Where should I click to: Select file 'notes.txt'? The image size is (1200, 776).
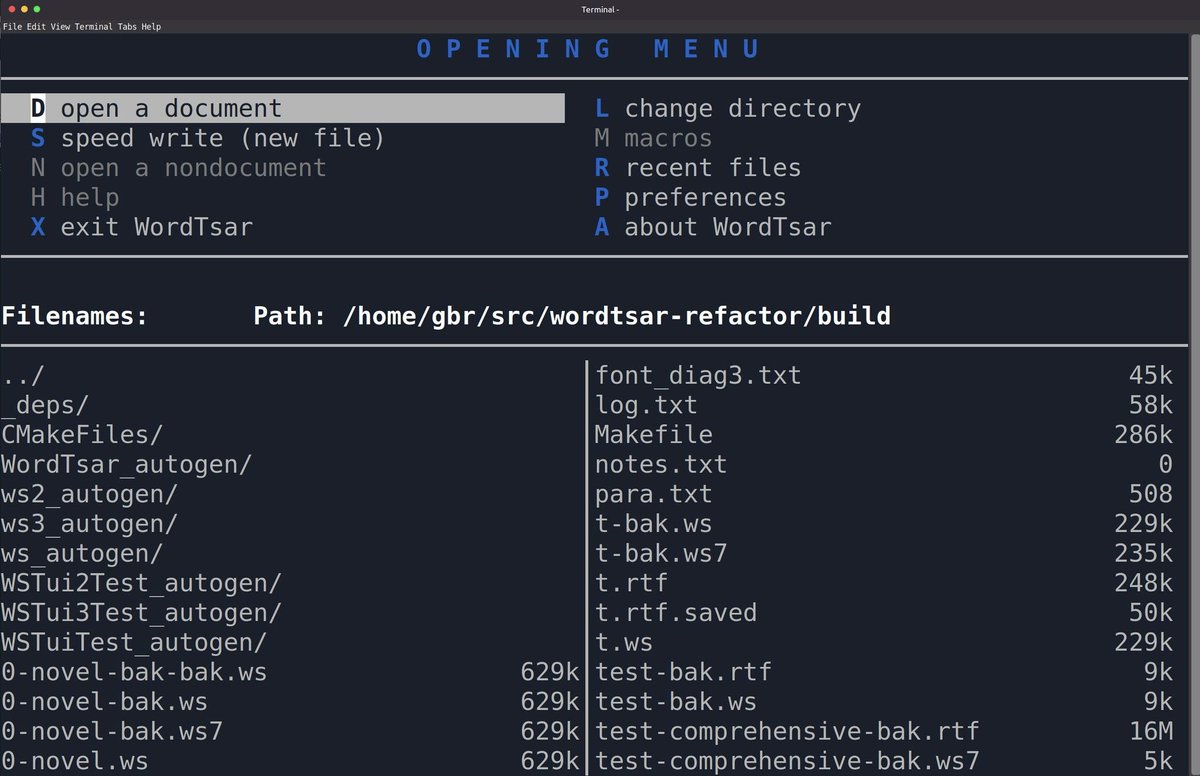click(661, 464)
